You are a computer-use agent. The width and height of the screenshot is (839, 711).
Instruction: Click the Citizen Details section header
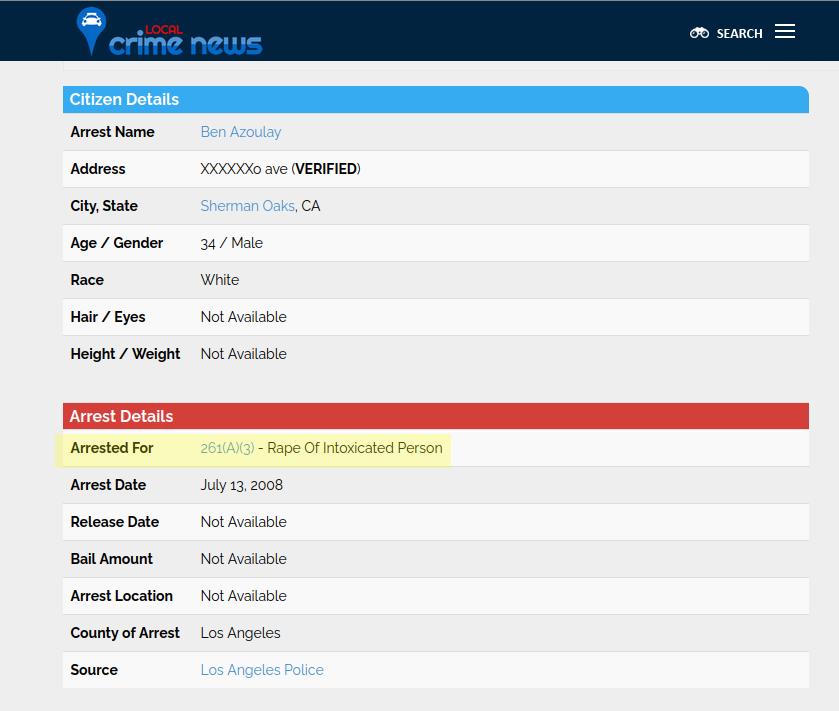124,99
